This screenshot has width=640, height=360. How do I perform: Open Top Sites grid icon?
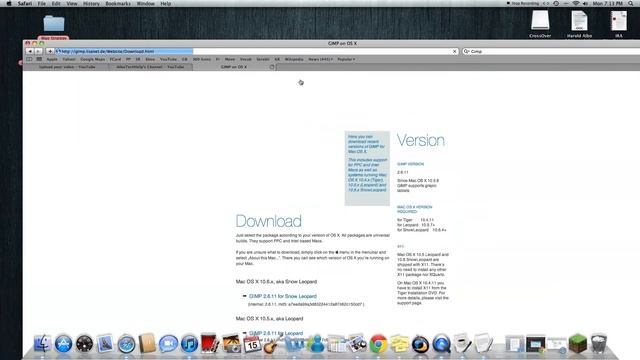pos(39,59)
